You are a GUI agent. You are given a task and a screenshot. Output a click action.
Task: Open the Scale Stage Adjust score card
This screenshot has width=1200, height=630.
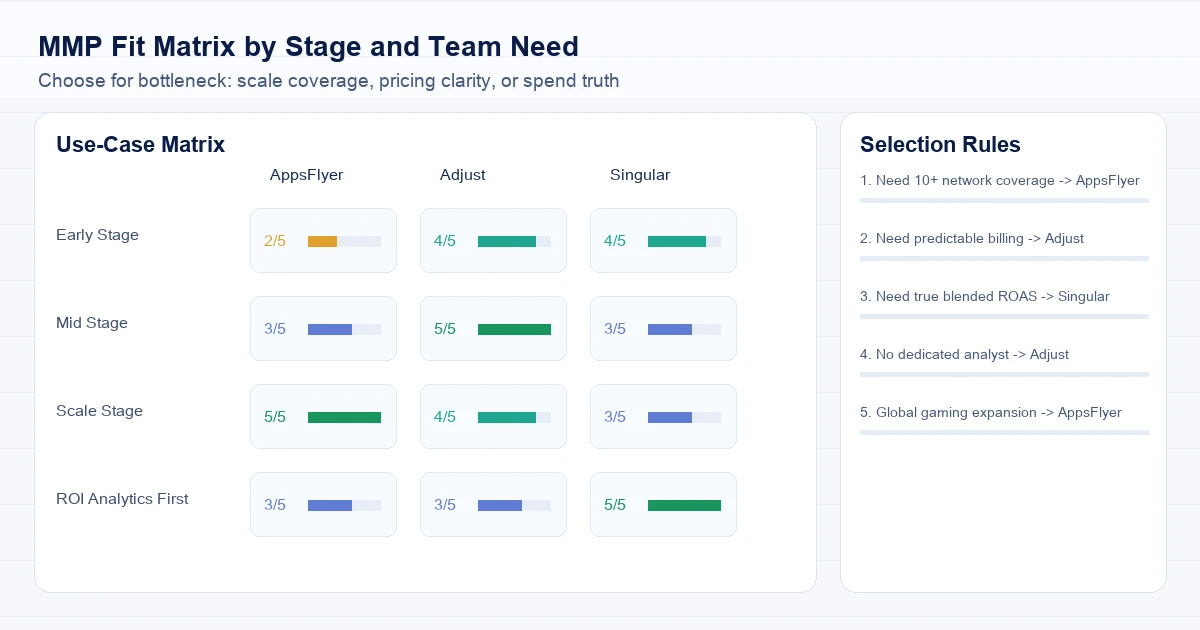[x=493, y=416]
